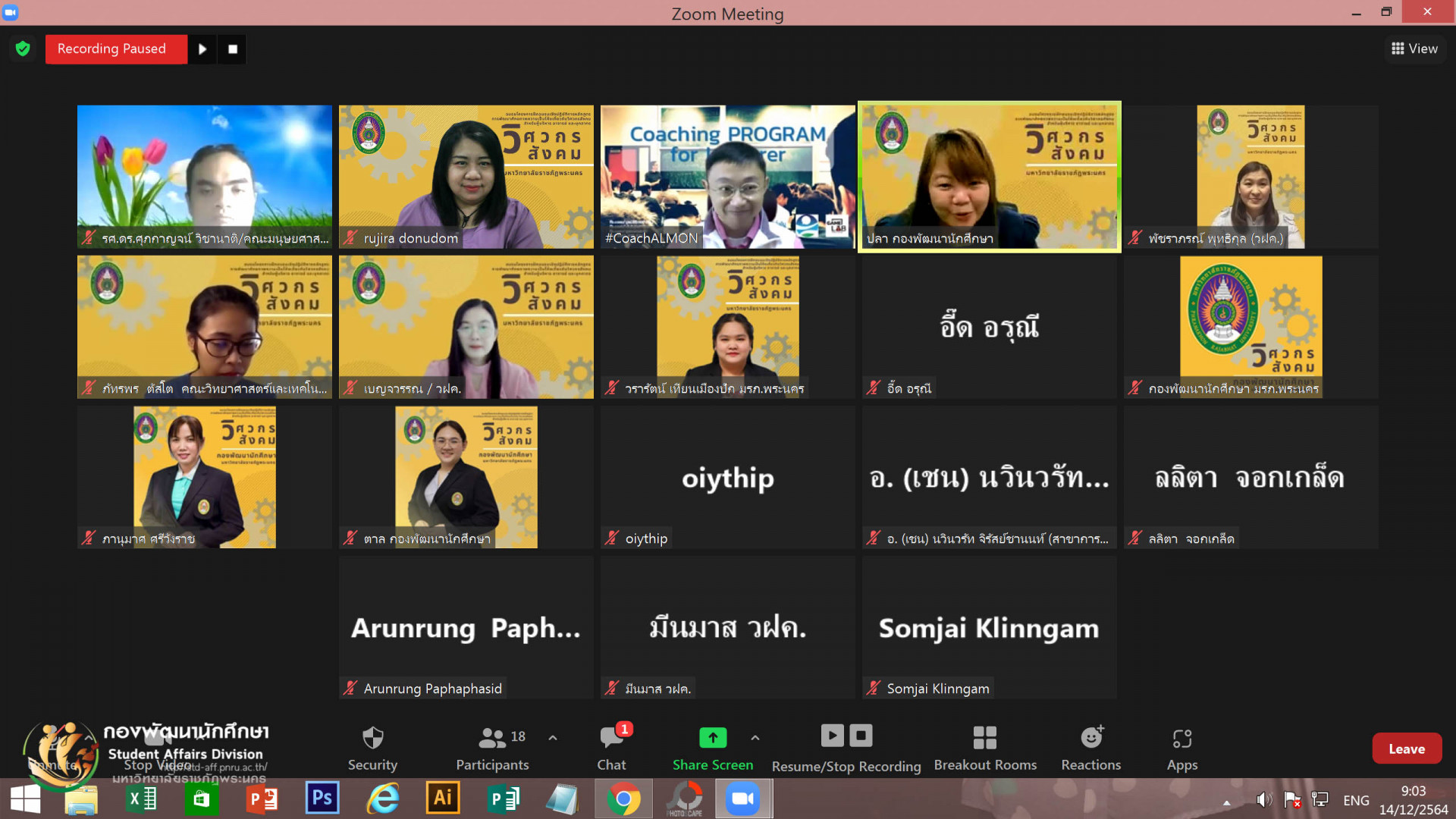Screen dimensions: 1456x819
Task: Select the #CoachALMON video tile
Action: tap(727, 176)
